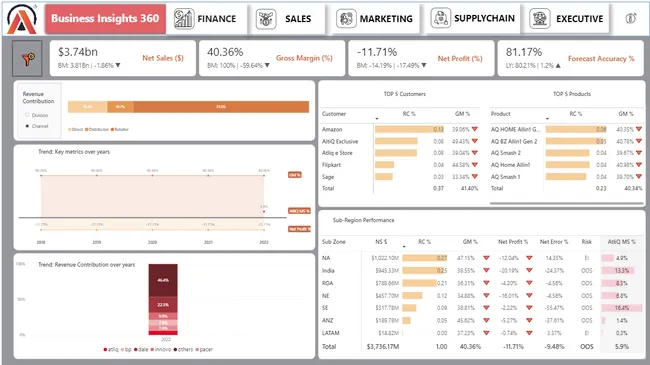The width and height of the screenshot is (650, 365).
Task: Click the 46.4% segment of 2022 column
Action: click(163, 280)
